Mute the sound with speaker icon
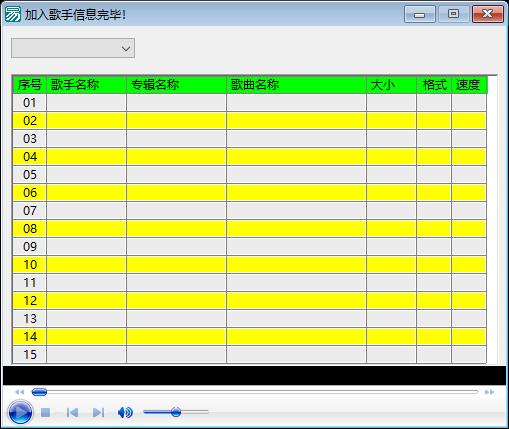 coord(125,413)
